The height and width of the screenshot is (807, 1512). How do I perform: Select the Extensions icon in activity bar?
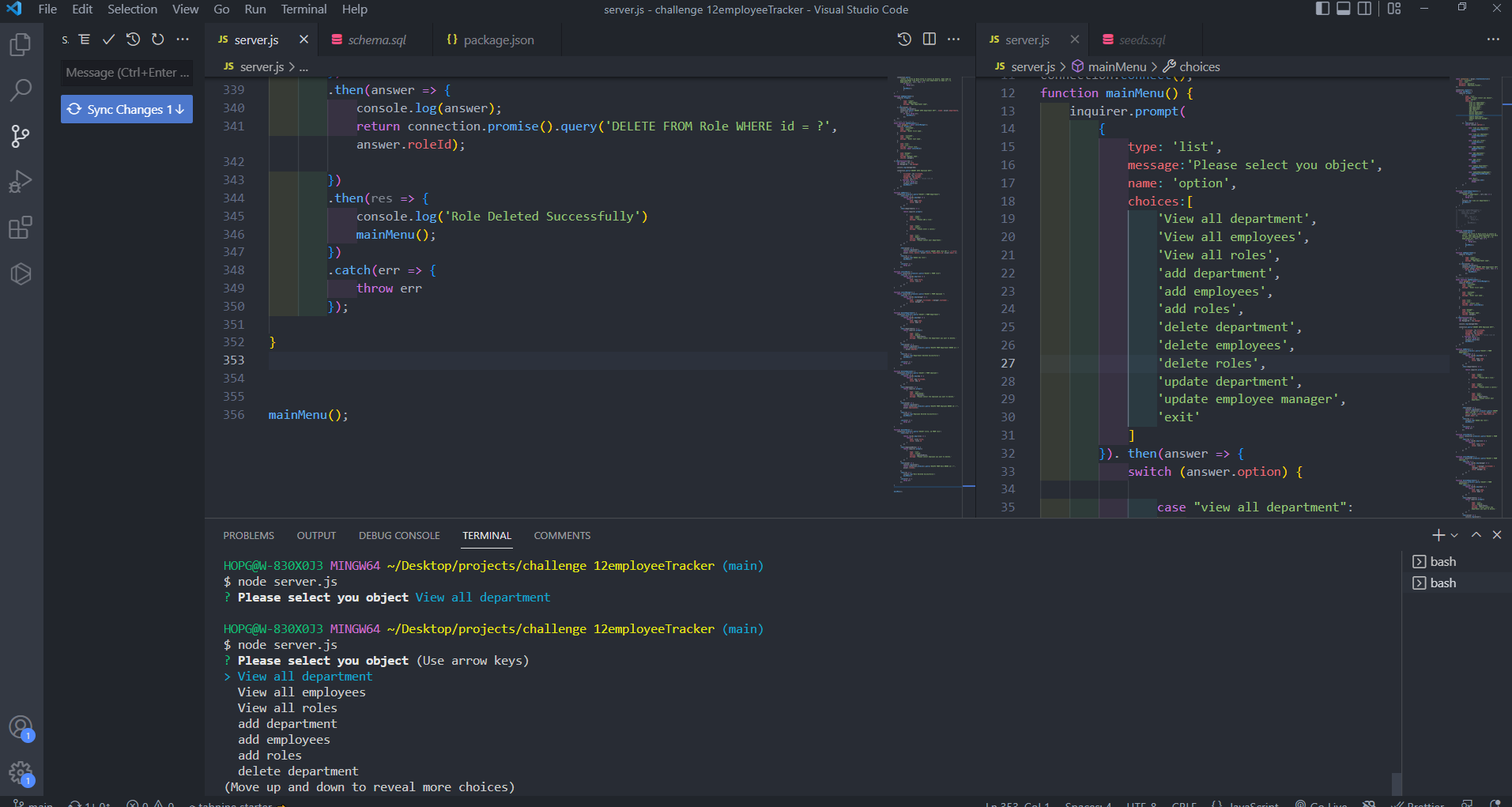20,228
